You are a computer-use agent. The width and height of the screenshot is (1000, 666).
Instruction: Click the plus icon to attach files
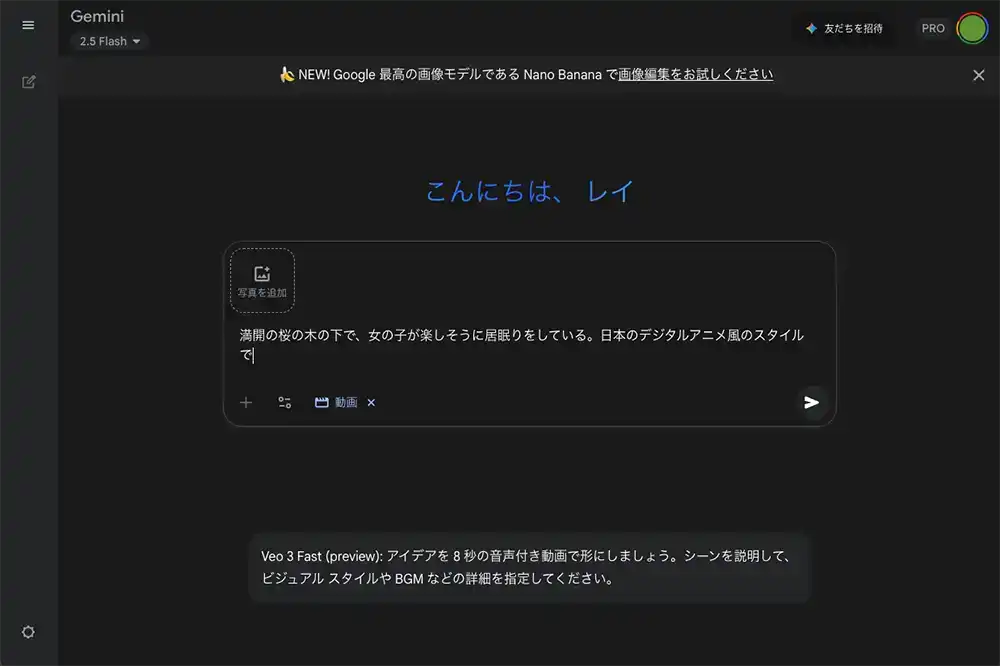(246, 402)
